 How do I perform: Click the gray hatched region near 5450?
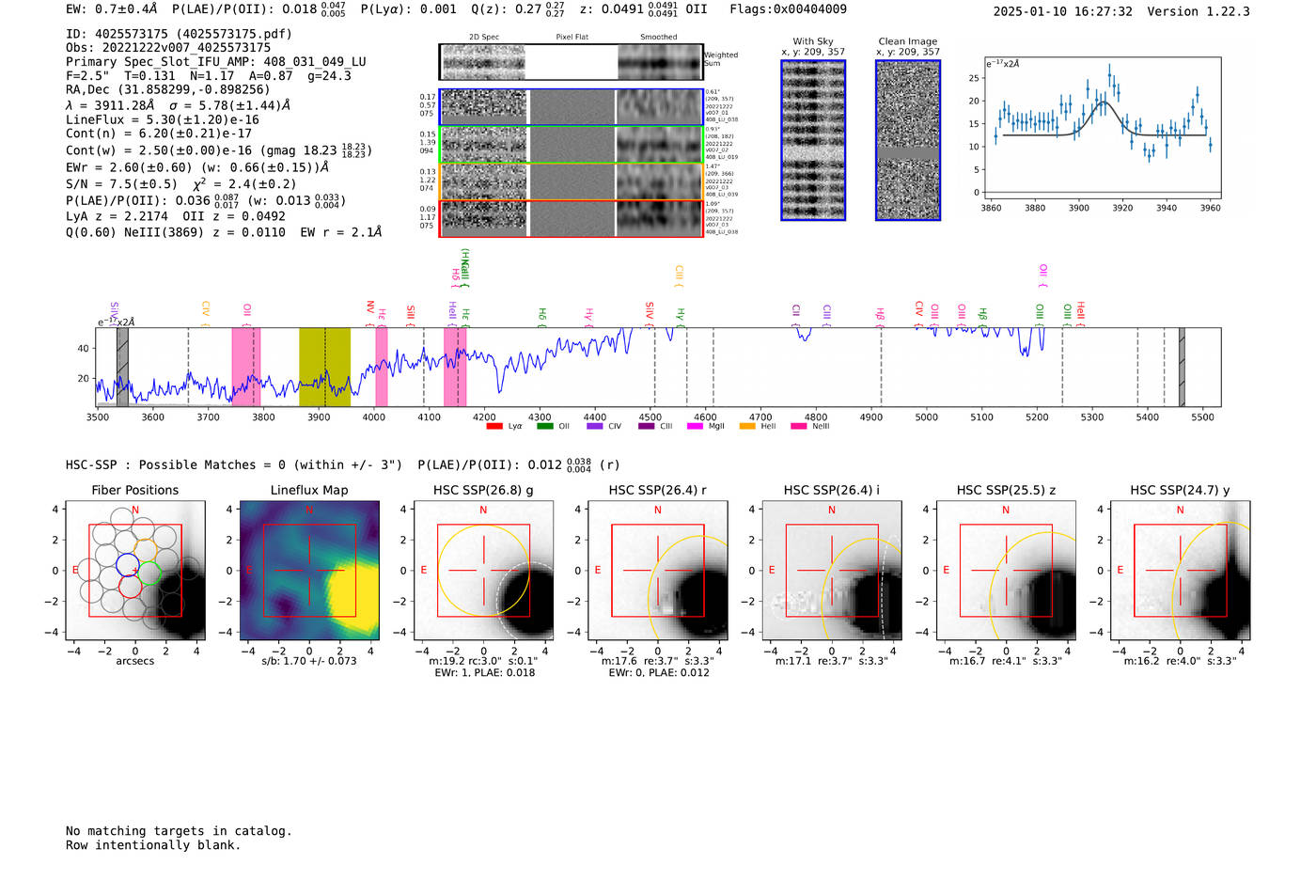pos(1182,367)
